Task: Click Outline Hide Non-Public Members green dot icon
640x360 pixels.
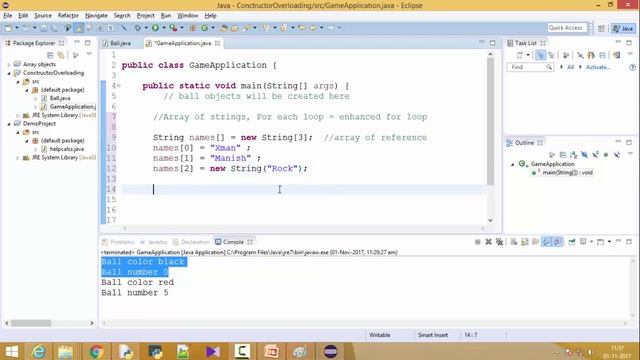Action: coord(606,155)
